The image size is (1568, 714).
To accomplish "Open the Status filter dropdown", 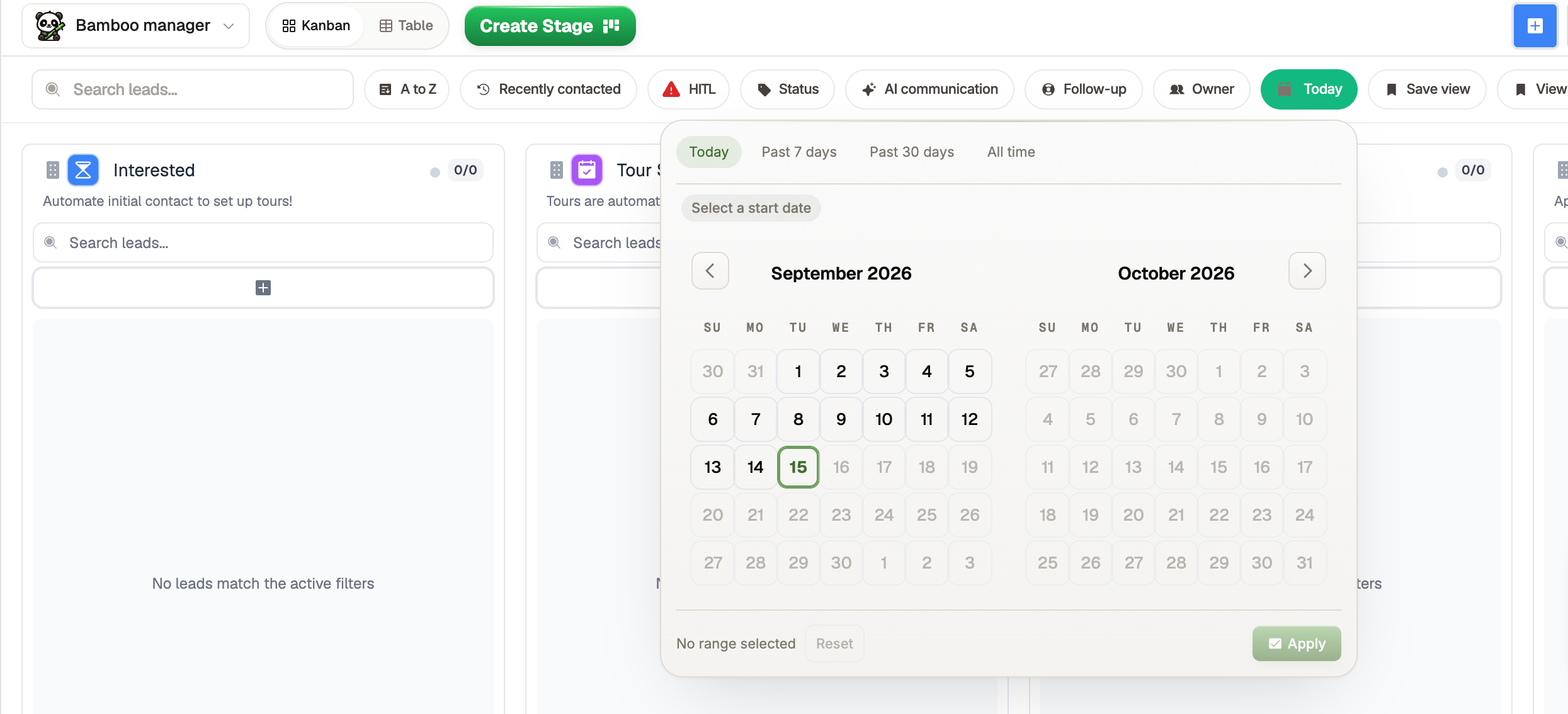I will [788, 89].
